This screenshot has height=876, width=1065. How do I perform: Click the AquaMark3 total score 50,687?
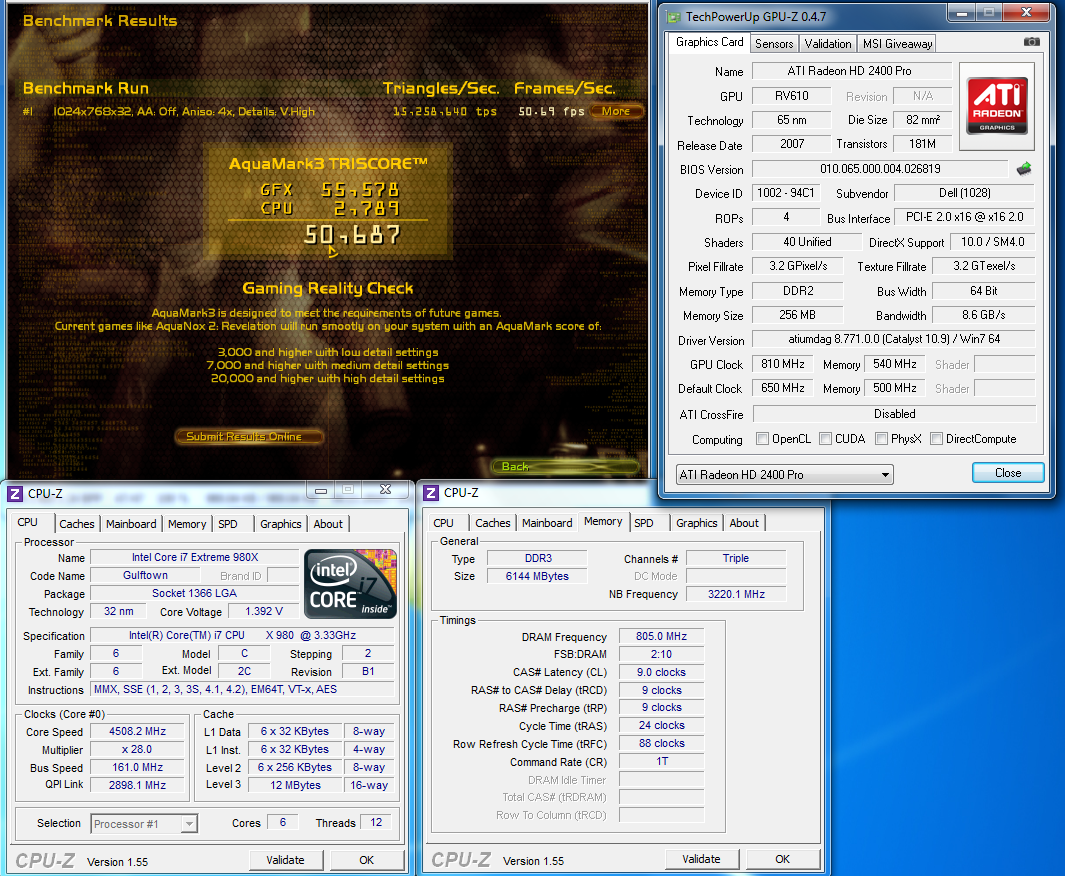click(x=352, y=236)
